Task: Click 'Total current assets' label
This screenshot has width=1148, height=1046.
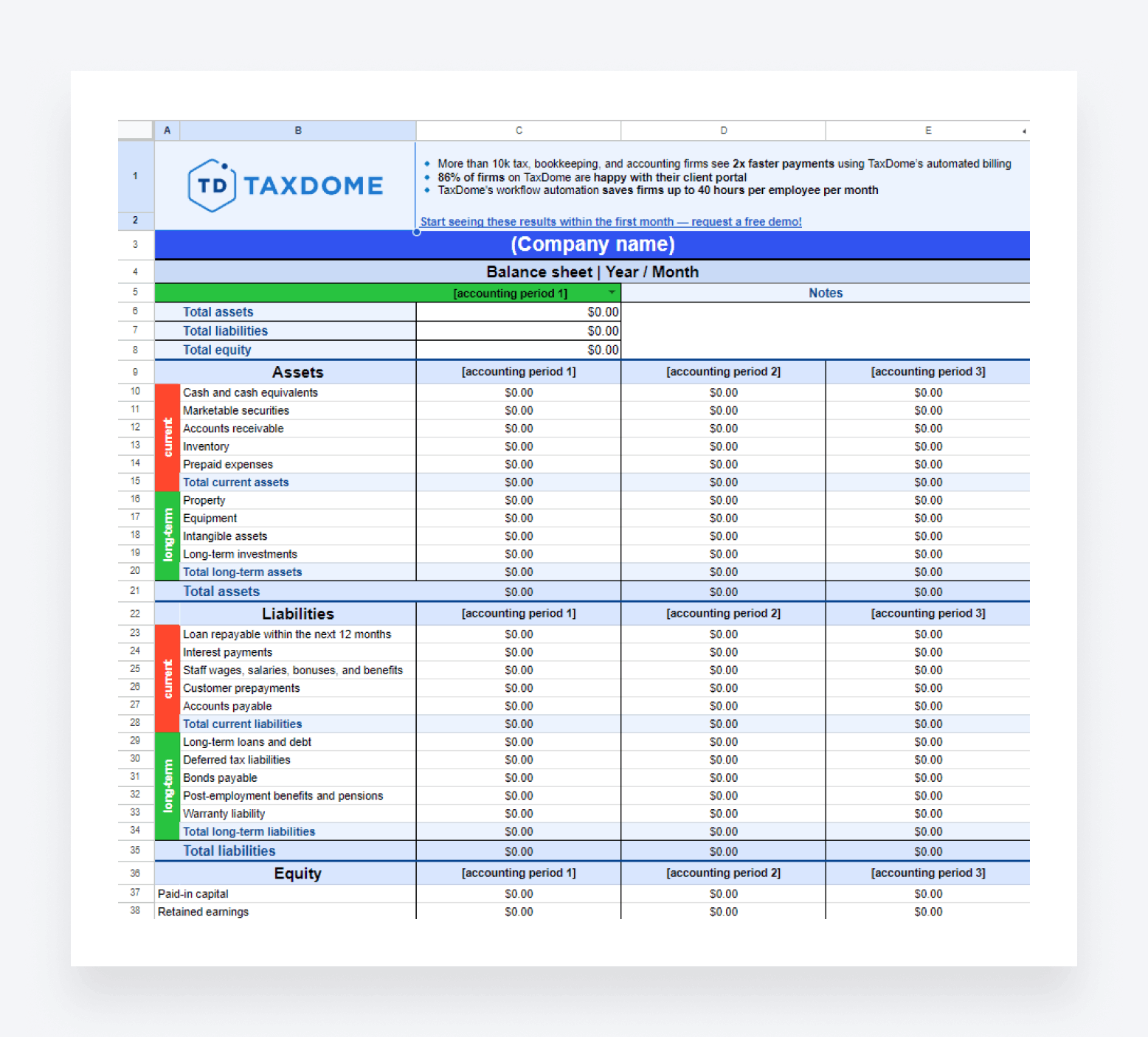Action: pyautogui.click(x=236, y=482)
